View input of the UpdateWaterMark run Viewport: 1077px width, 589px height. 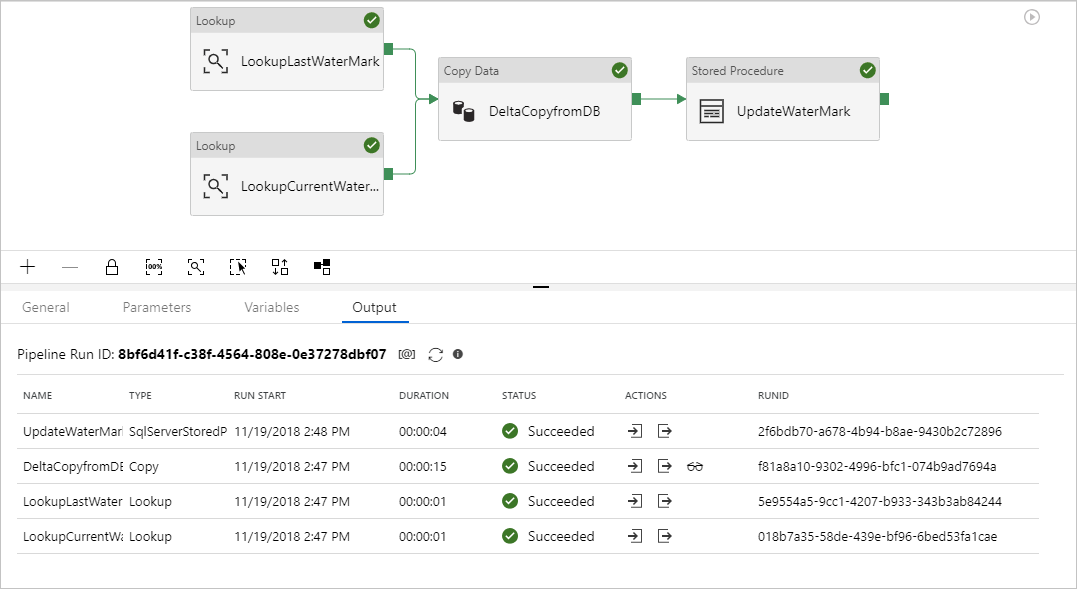635,432
